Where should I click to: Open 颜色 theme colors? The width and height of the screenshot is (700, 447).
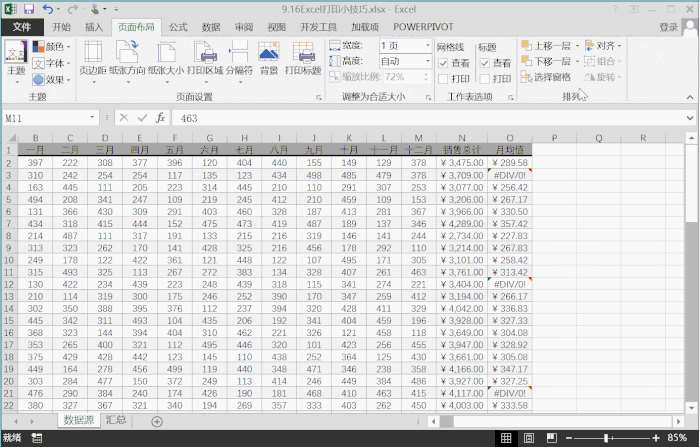coord(51,46)
